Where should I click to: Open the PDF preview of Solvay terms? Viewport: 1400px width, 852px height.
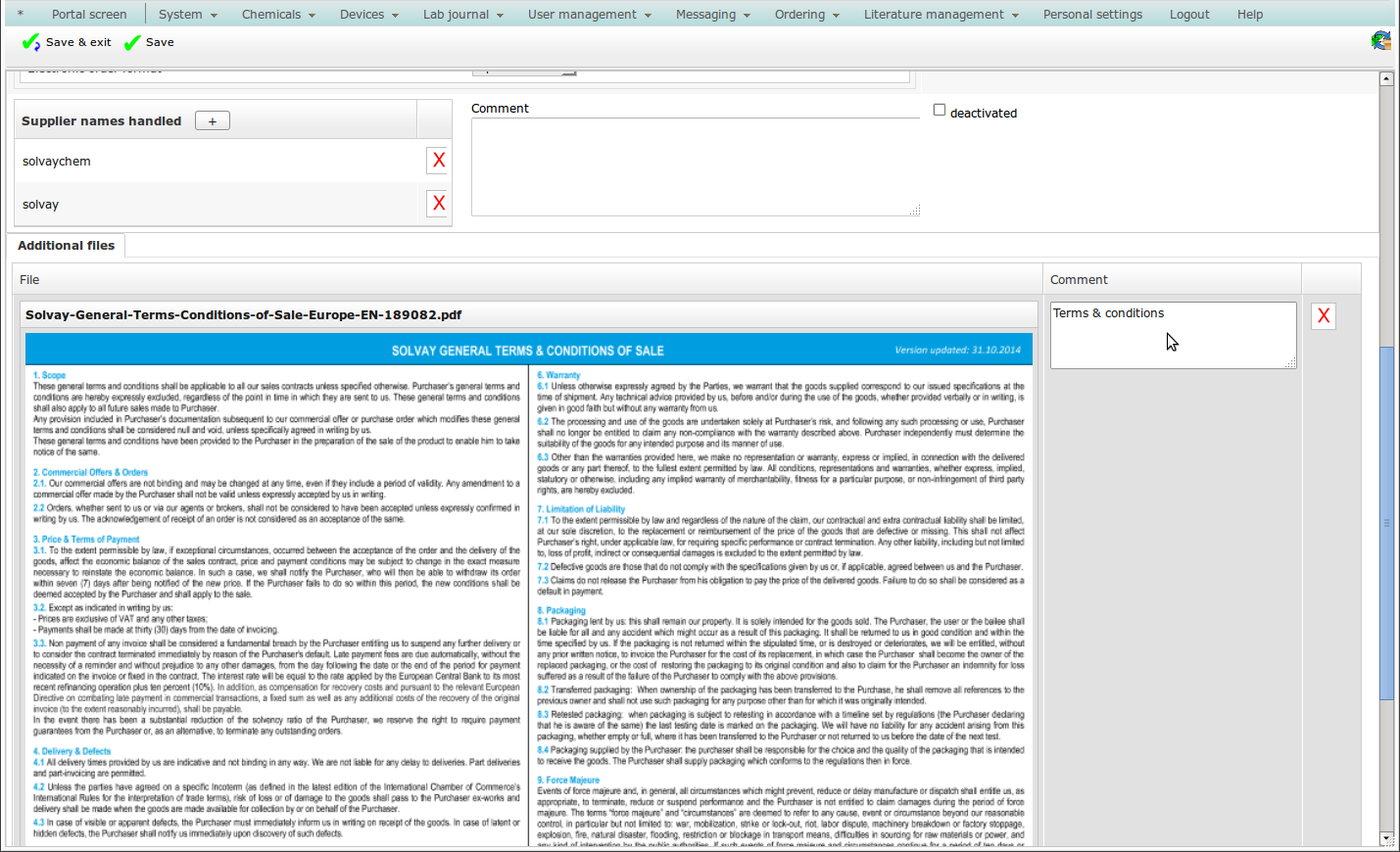[529, 588]
